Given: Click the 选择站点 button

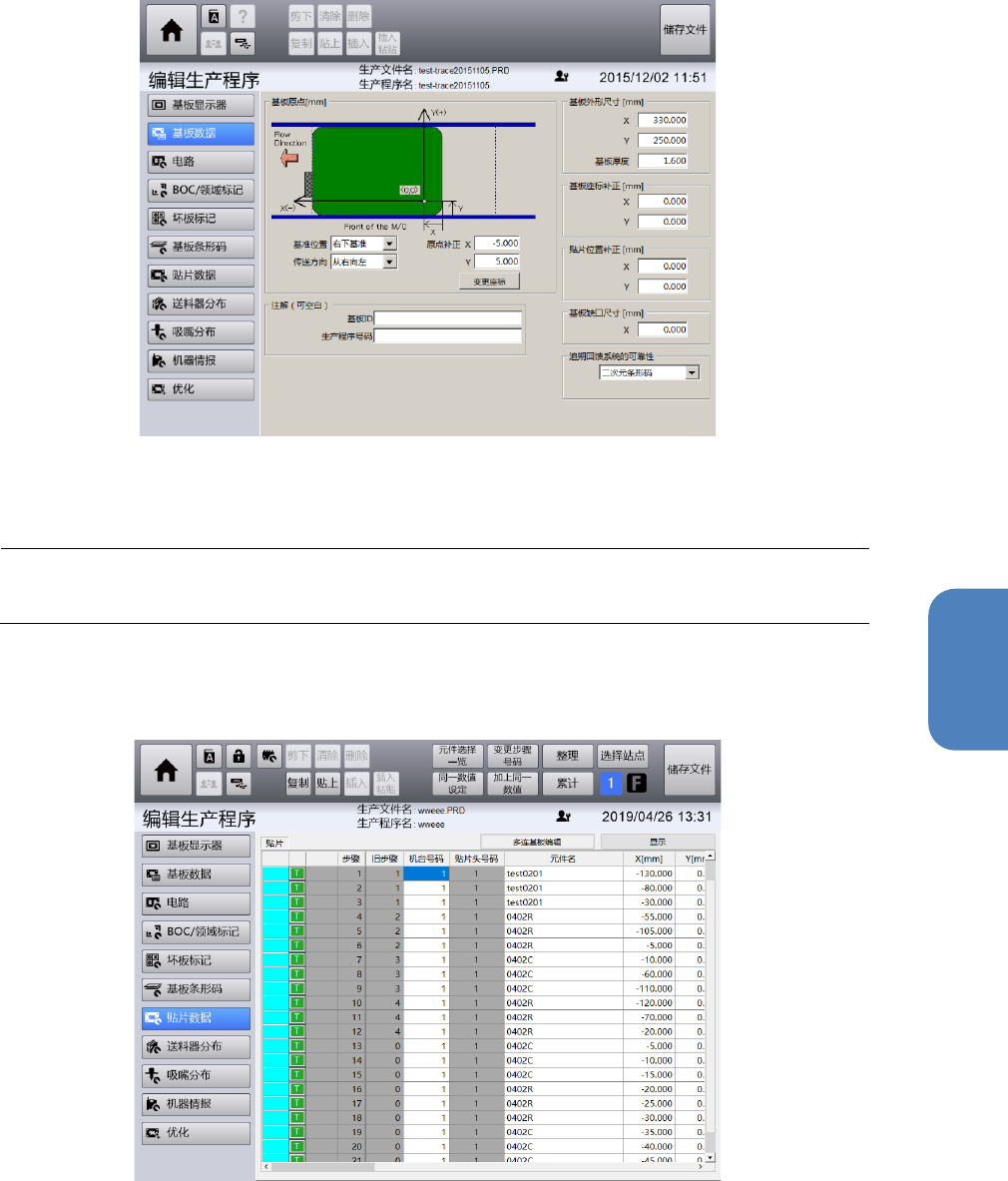Looking at the screenshot, I should coord(623,756).
